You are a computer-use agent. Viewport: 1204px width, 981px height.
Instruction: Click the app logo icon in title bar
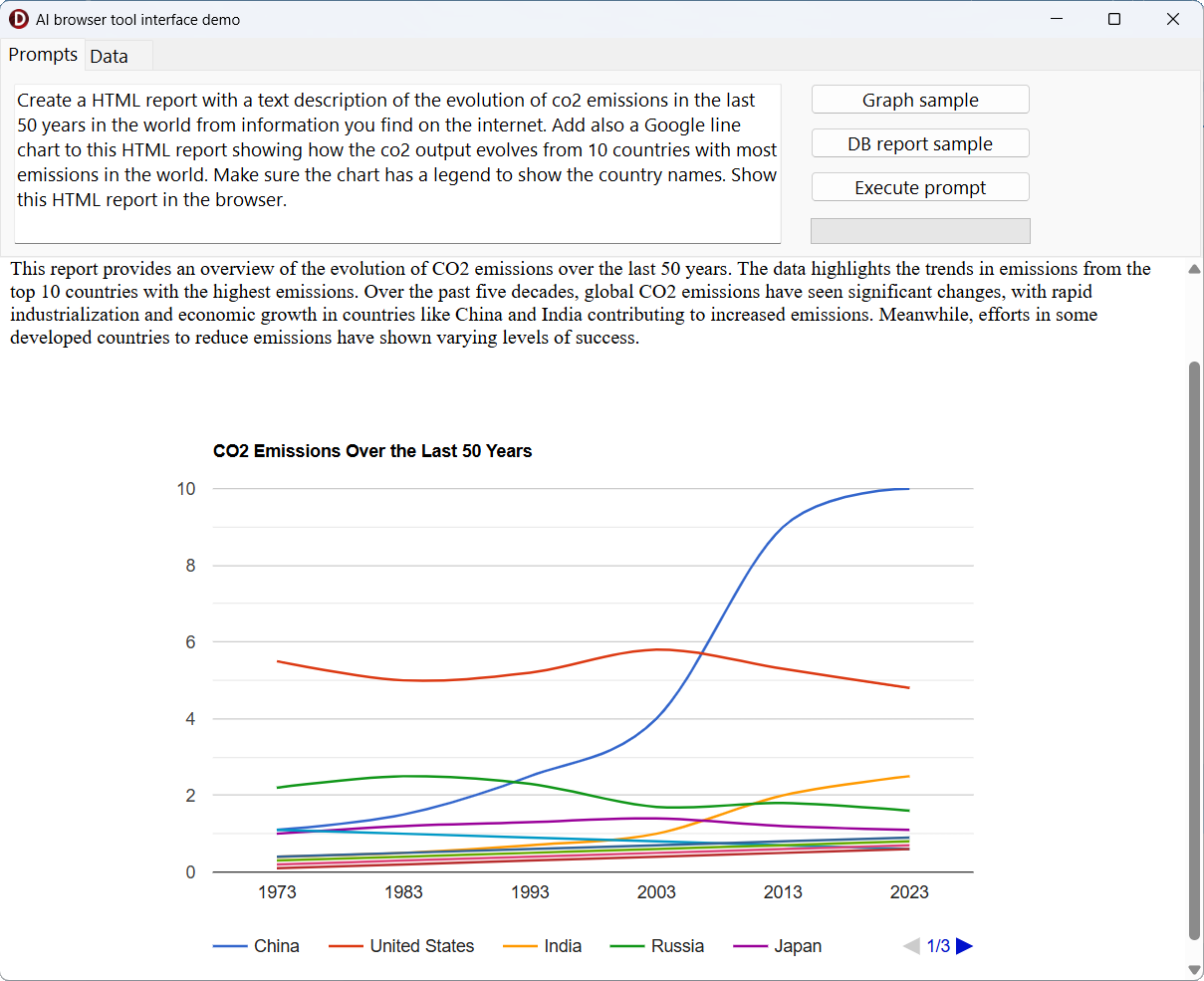tap(19, 19)
